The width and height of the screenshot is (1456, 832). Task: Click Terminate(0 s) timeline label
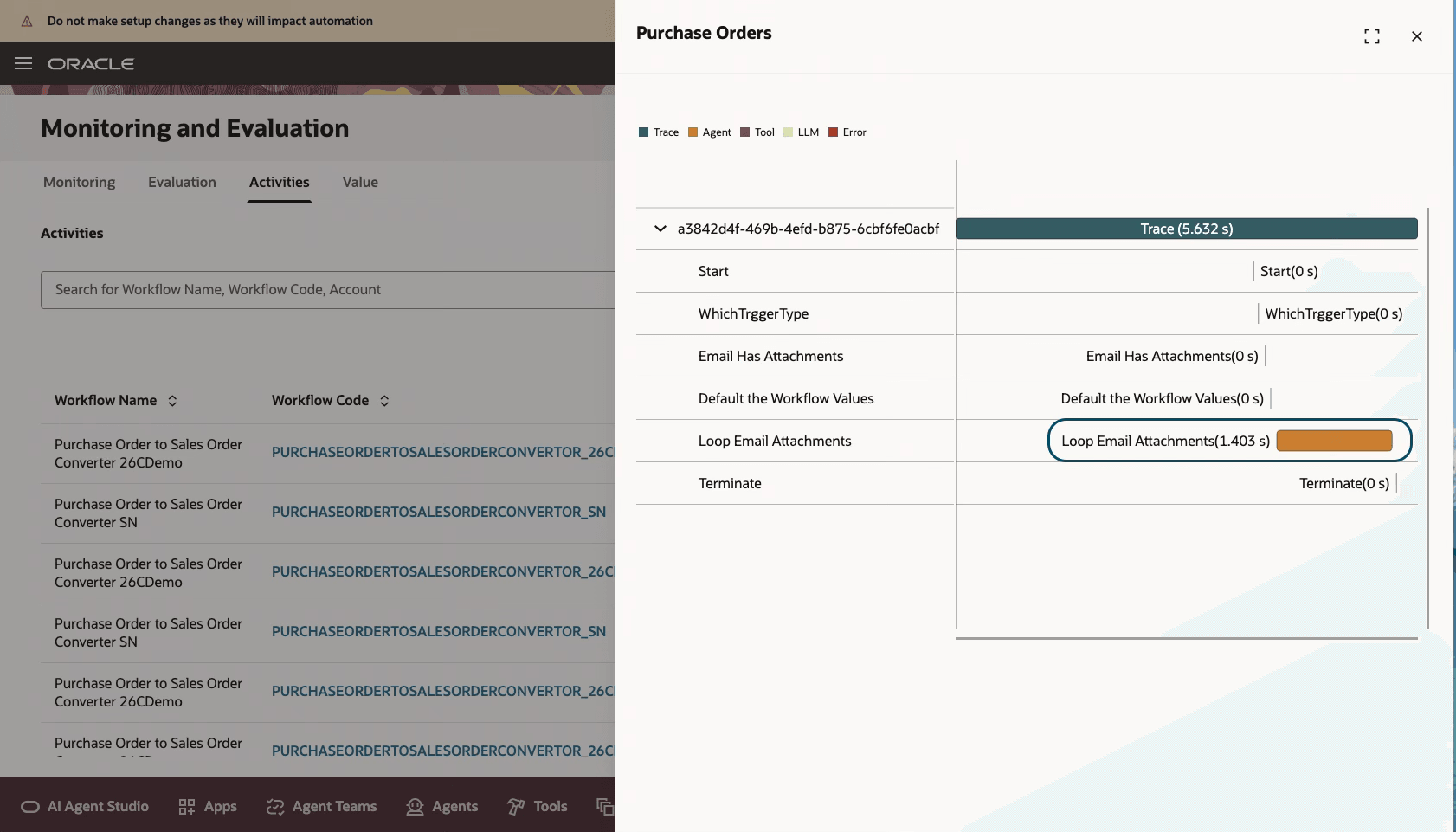pyautogui.click(x=1344, y=483)
